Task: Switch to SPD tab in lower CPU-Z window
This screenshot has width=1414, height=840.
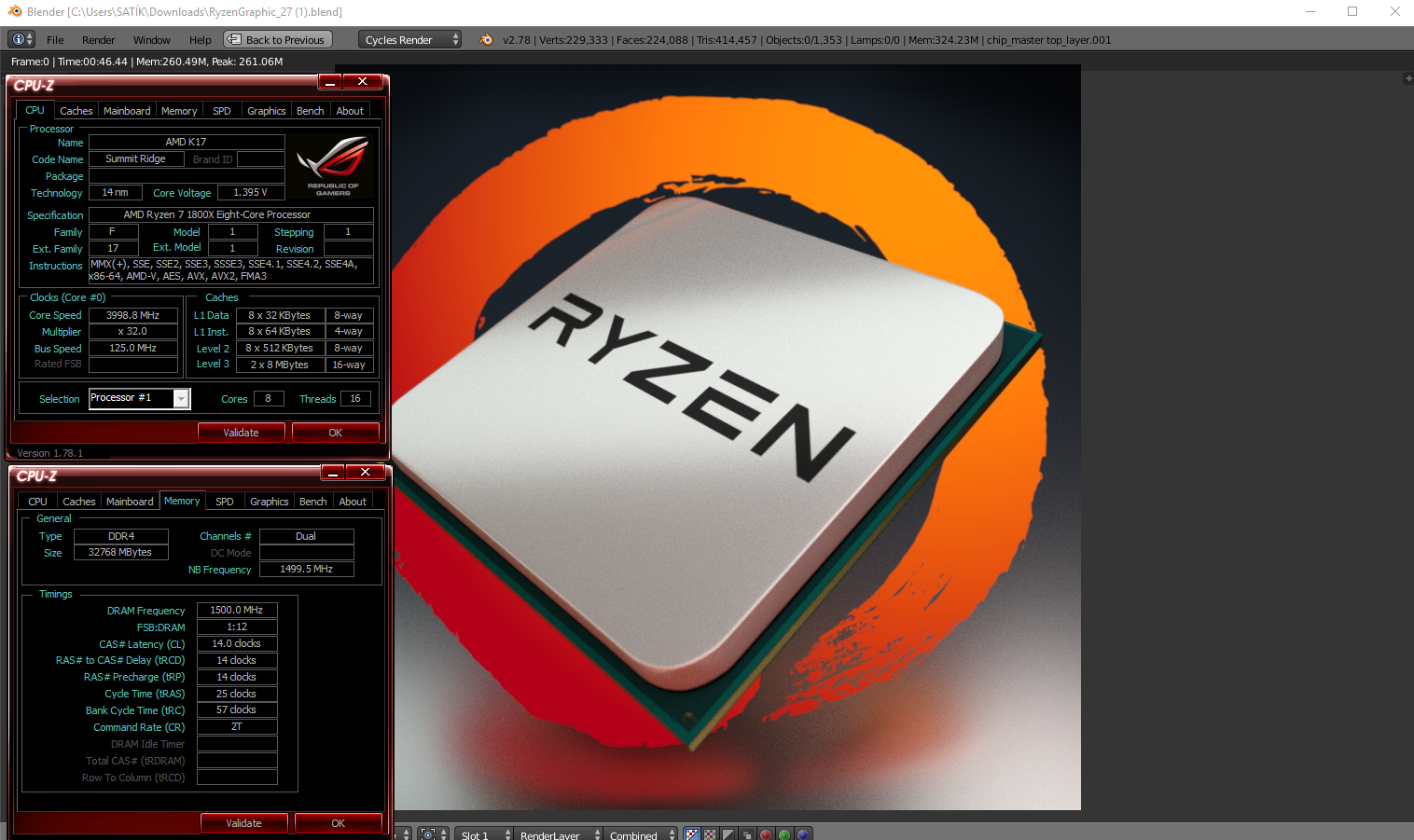Action: pos(225,502)
